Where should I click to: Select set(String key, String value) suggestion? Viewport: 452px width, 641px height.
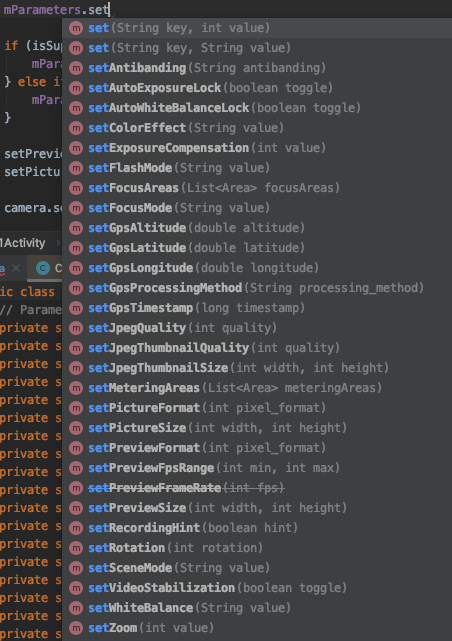(257, 48)
